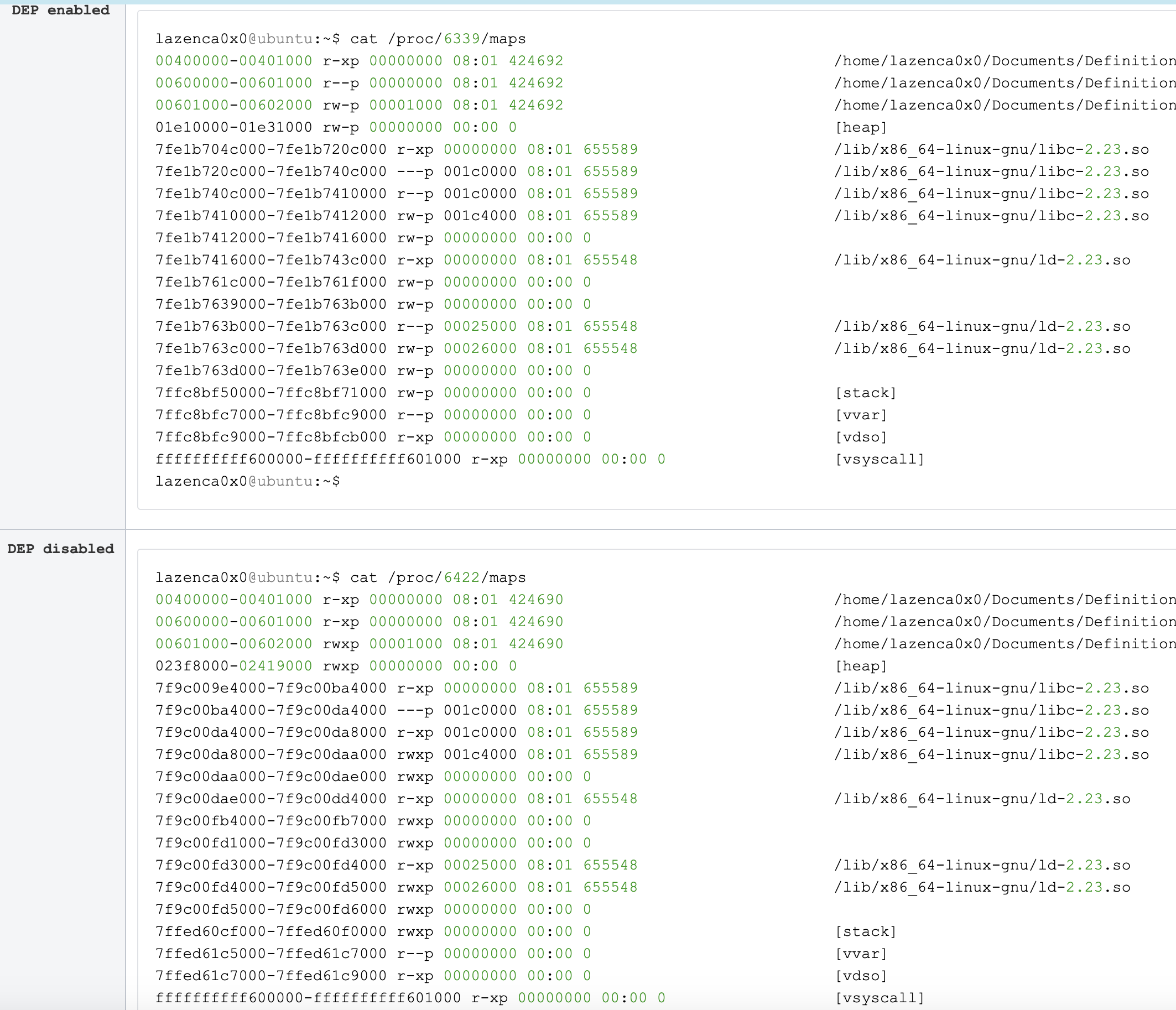Screen dimensions: 1176x1010
Task: Click the [vsyscall] label in the DEP enabled output
Action: click(879, 459)
